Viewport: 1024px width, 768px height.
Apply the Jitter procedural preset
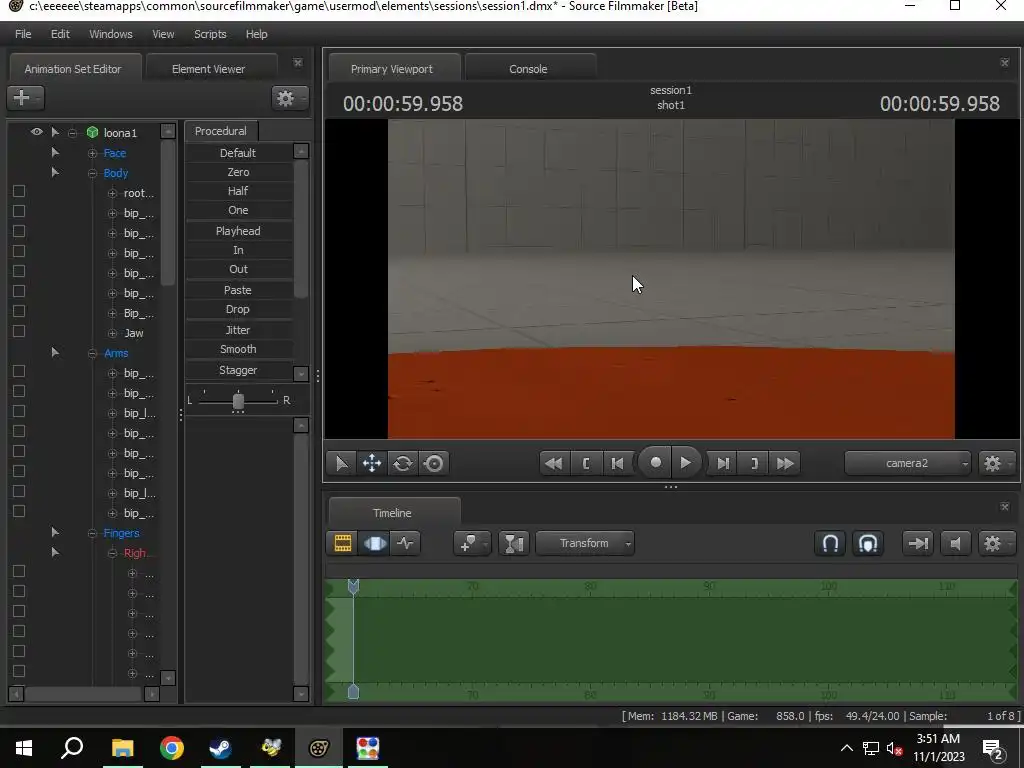coord(238,330)
